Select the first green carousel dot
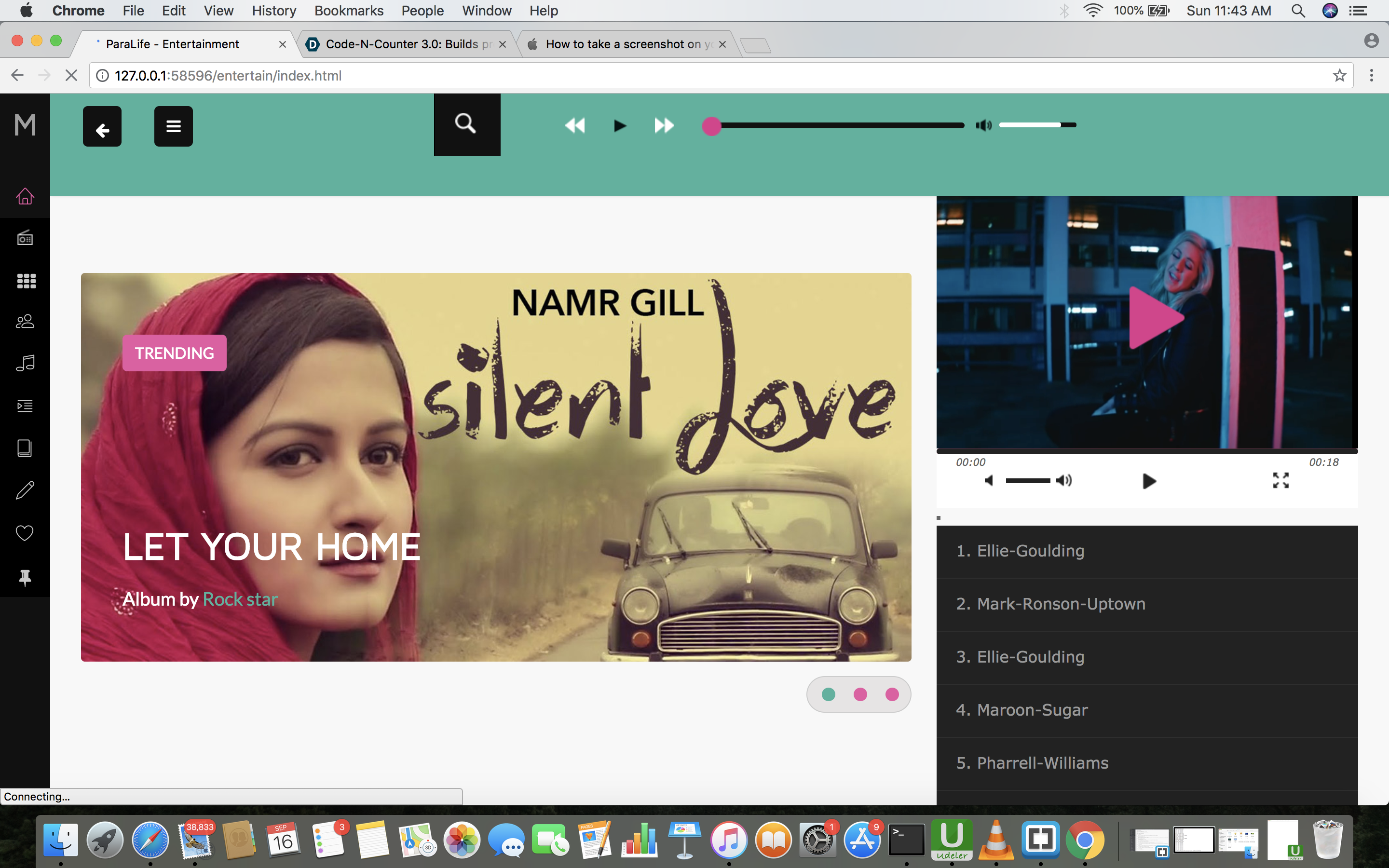1389x868 pixels. click(x=828, y=694)
